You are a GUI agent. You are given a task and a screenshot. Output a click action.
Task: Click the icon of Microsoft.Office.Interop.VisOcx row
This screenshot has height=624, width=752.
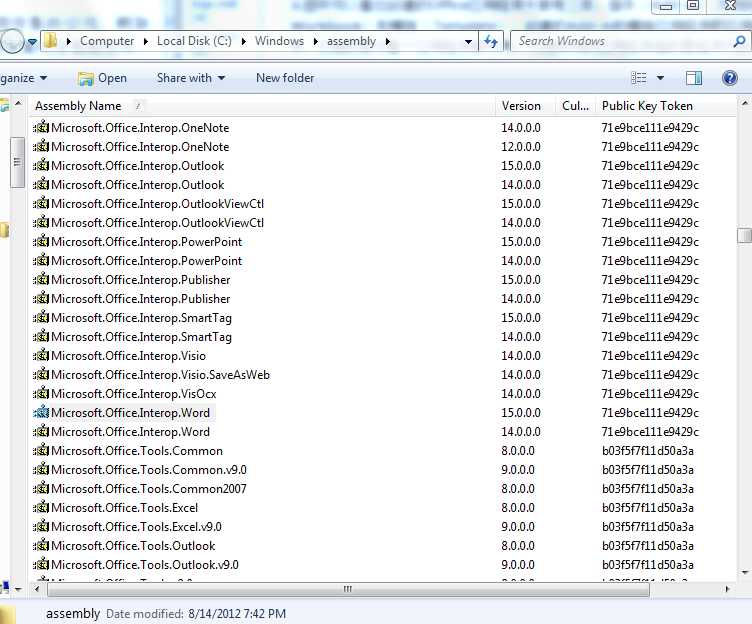tap(41, 393)
